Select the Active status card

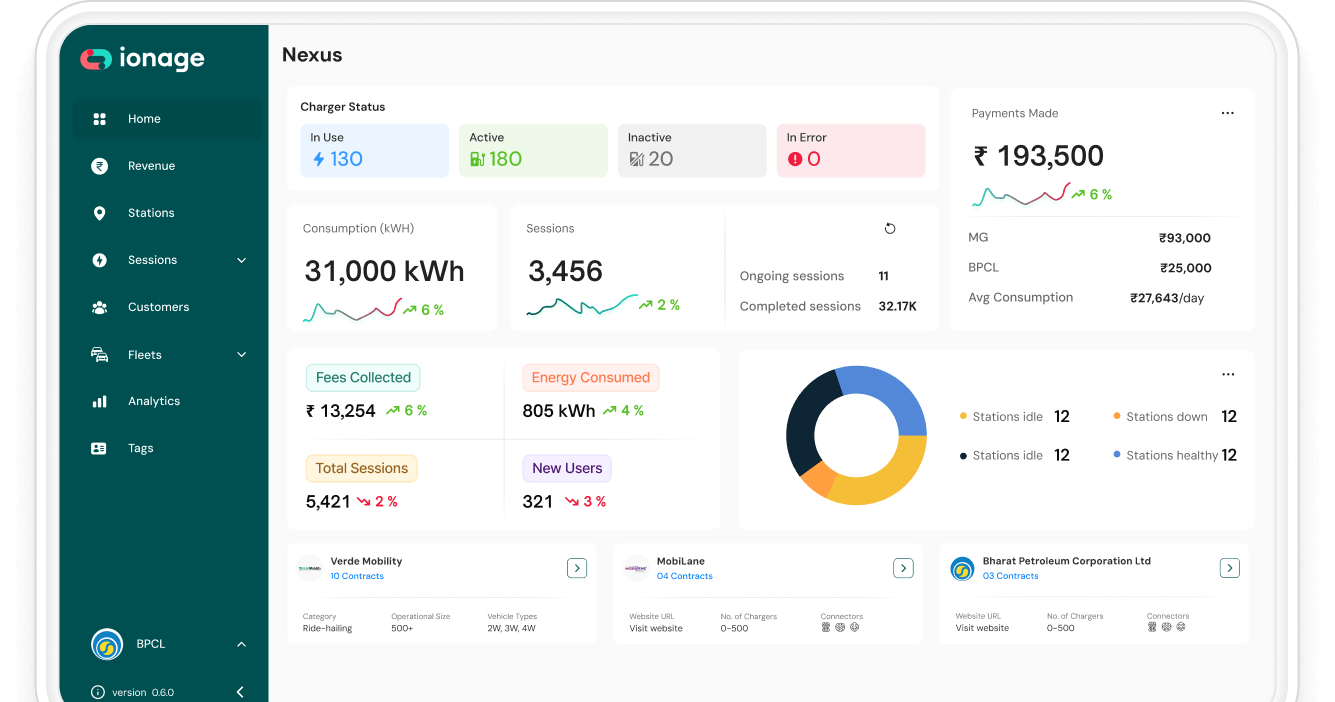pyautogui.click(x=533, y=151)
